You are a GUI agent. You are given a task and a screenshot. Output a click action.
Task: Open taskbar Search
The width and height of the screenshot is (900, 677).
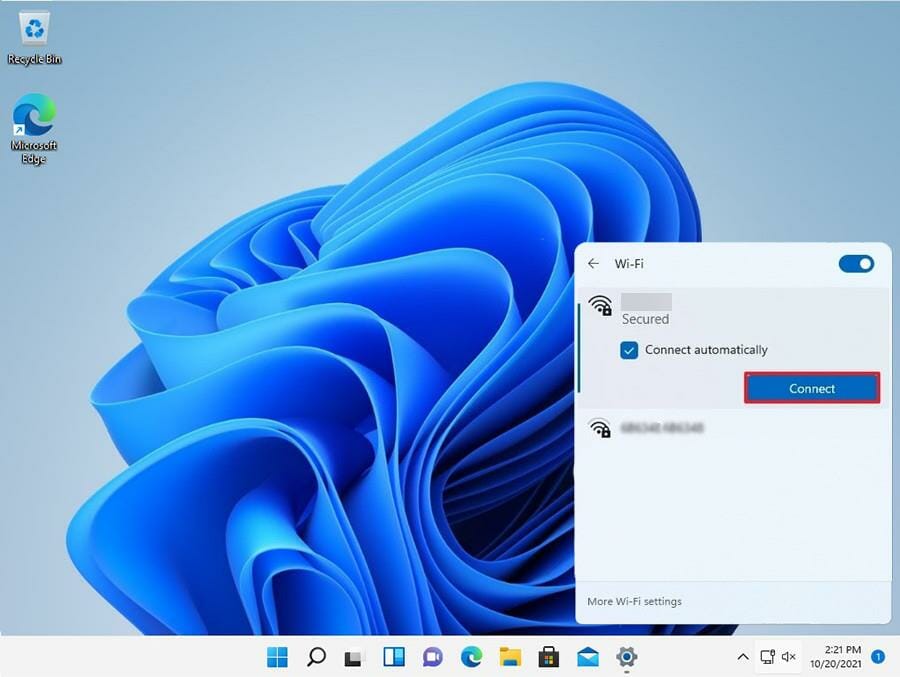click(316, 657)
